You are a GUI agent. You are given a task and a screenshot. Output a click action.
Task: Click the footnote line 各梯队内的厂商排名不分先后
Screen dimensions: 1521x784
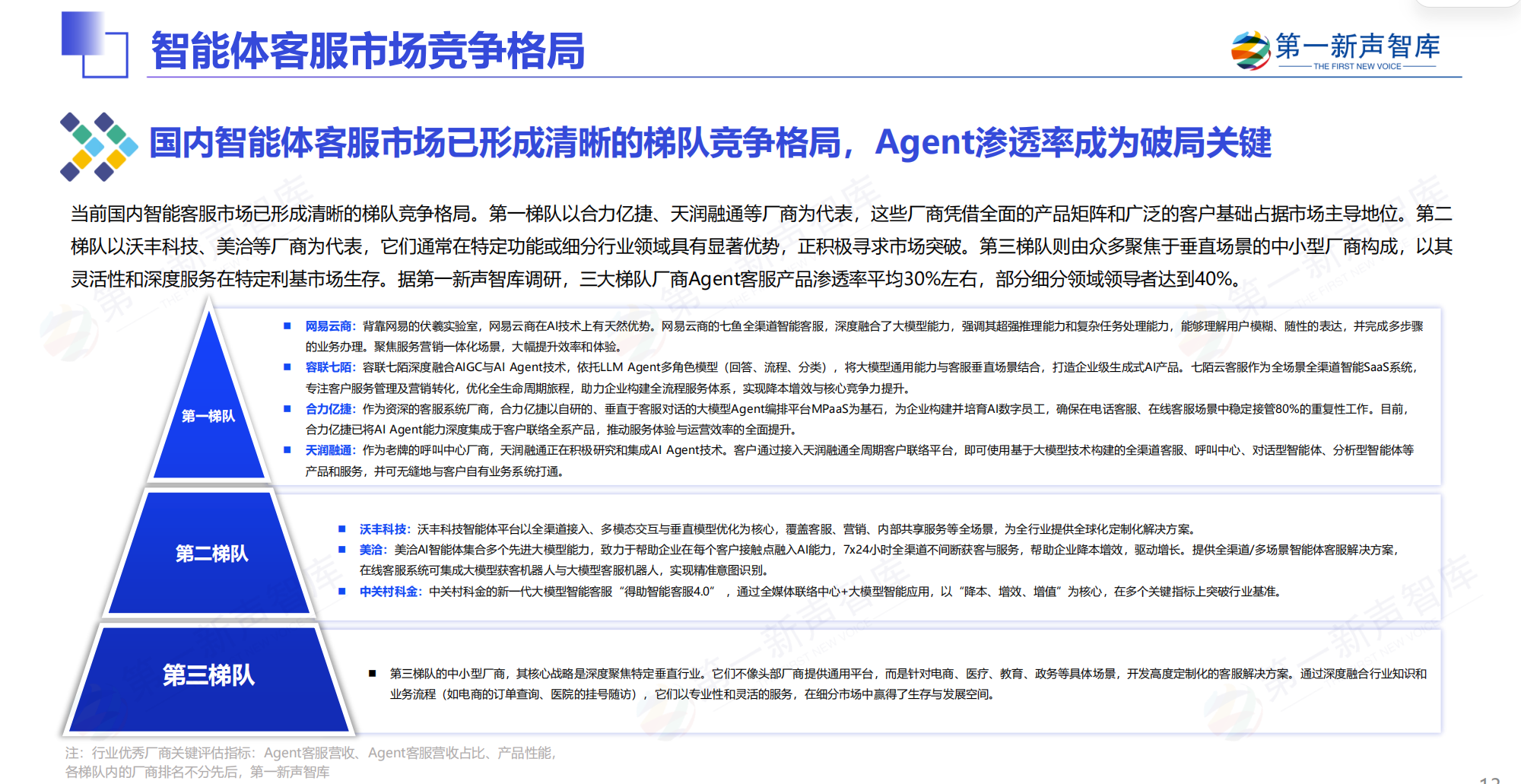tap(197, 773)
